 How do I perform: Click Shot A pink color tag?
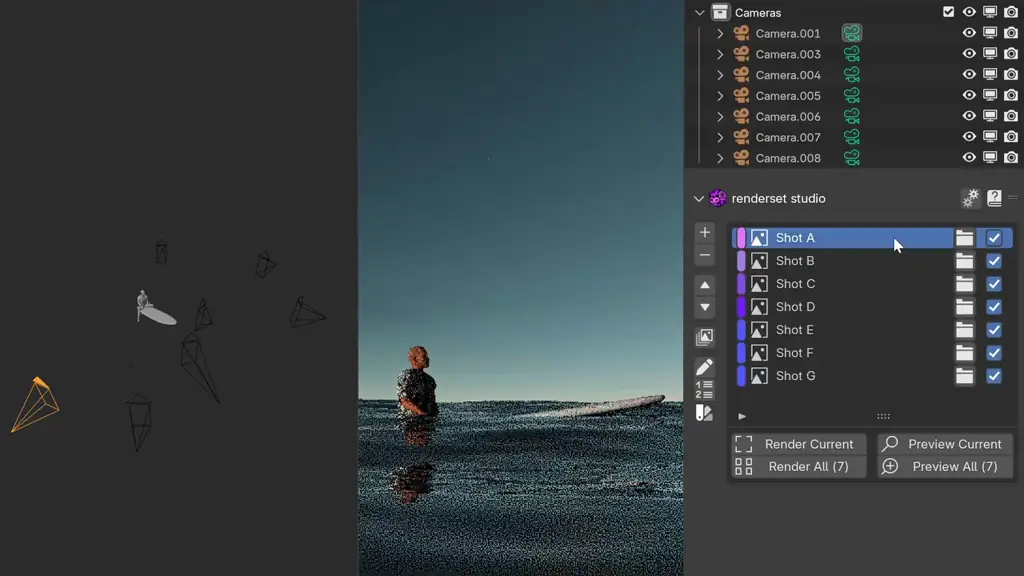tap(741, 238)
